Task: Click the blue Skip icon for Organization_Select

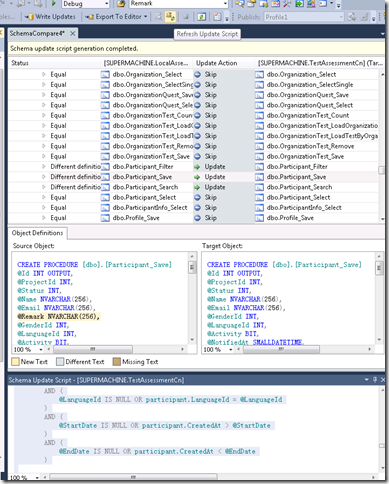Action: point(197,74)
